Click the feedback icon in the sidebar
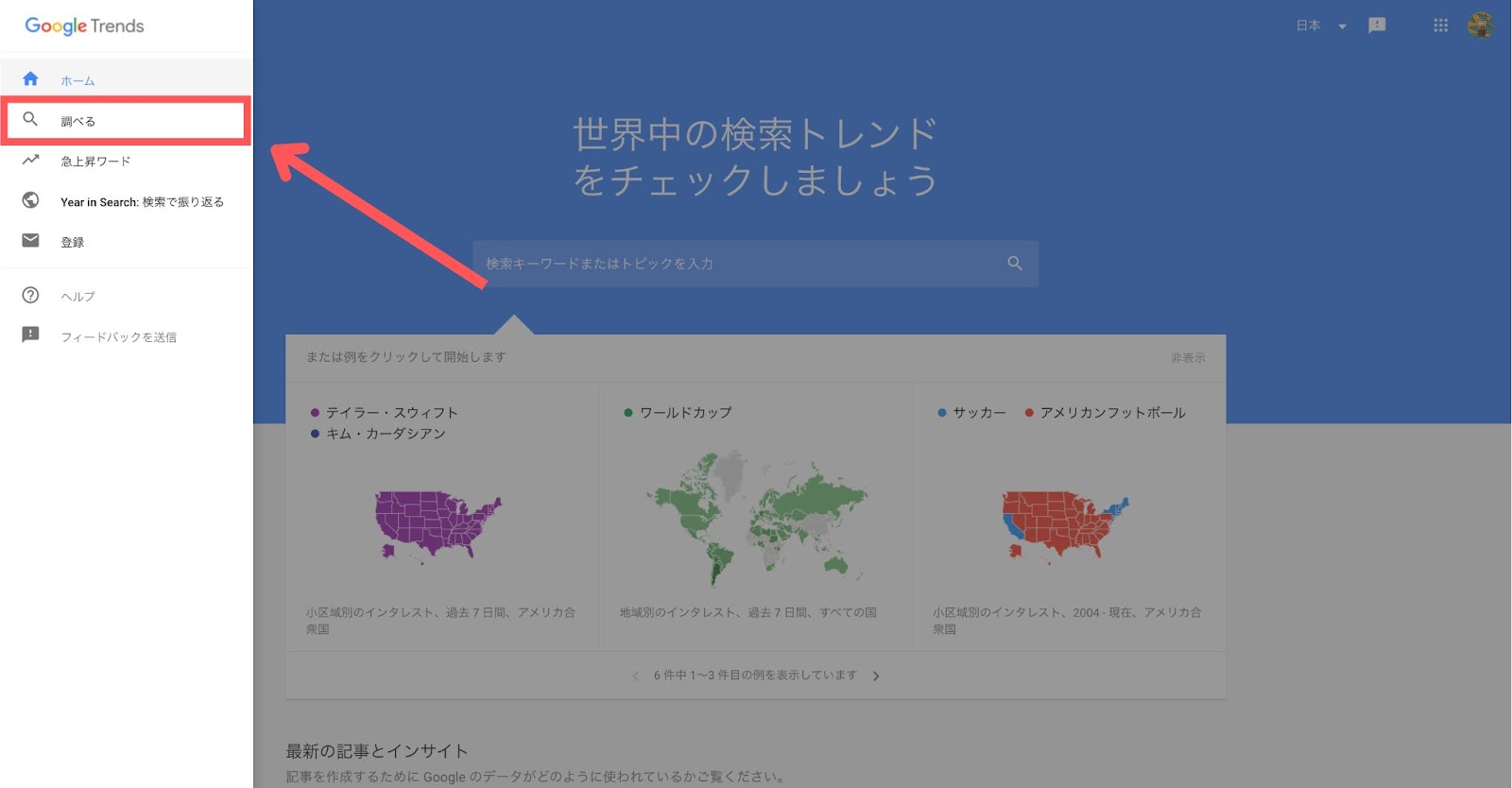 (x=30, y=334)
